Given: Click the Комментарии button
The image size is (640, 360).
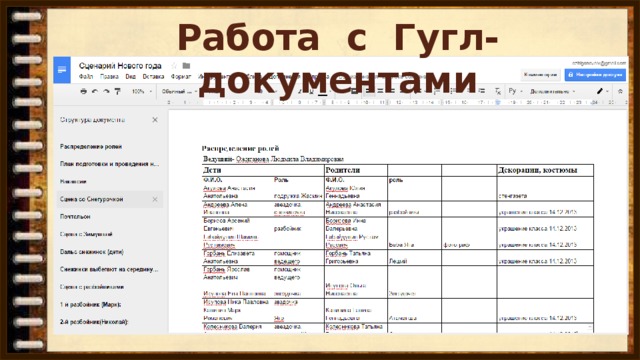Looking at the screenshot, I should (540, 75).
